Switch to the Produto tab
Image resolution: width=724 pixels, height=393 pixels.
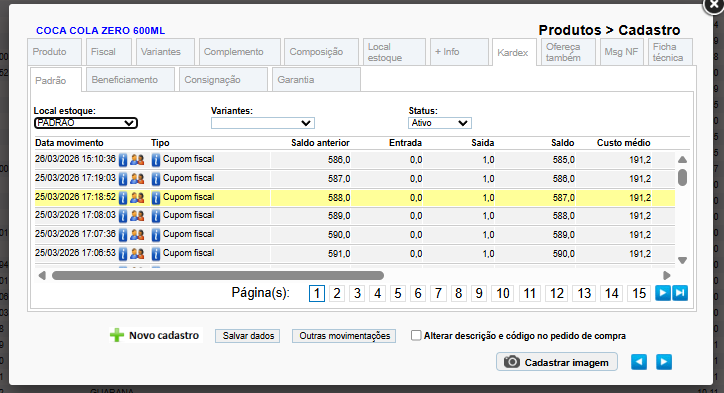pos(54,52)
